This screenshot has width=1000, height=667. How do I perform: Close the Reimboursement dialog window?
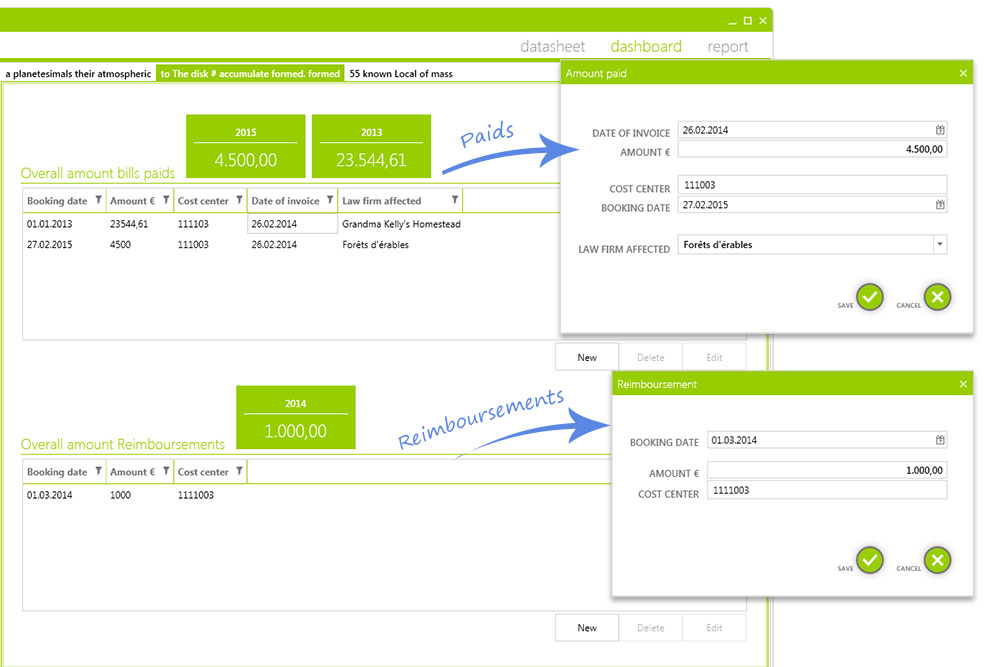pos(963,384)
